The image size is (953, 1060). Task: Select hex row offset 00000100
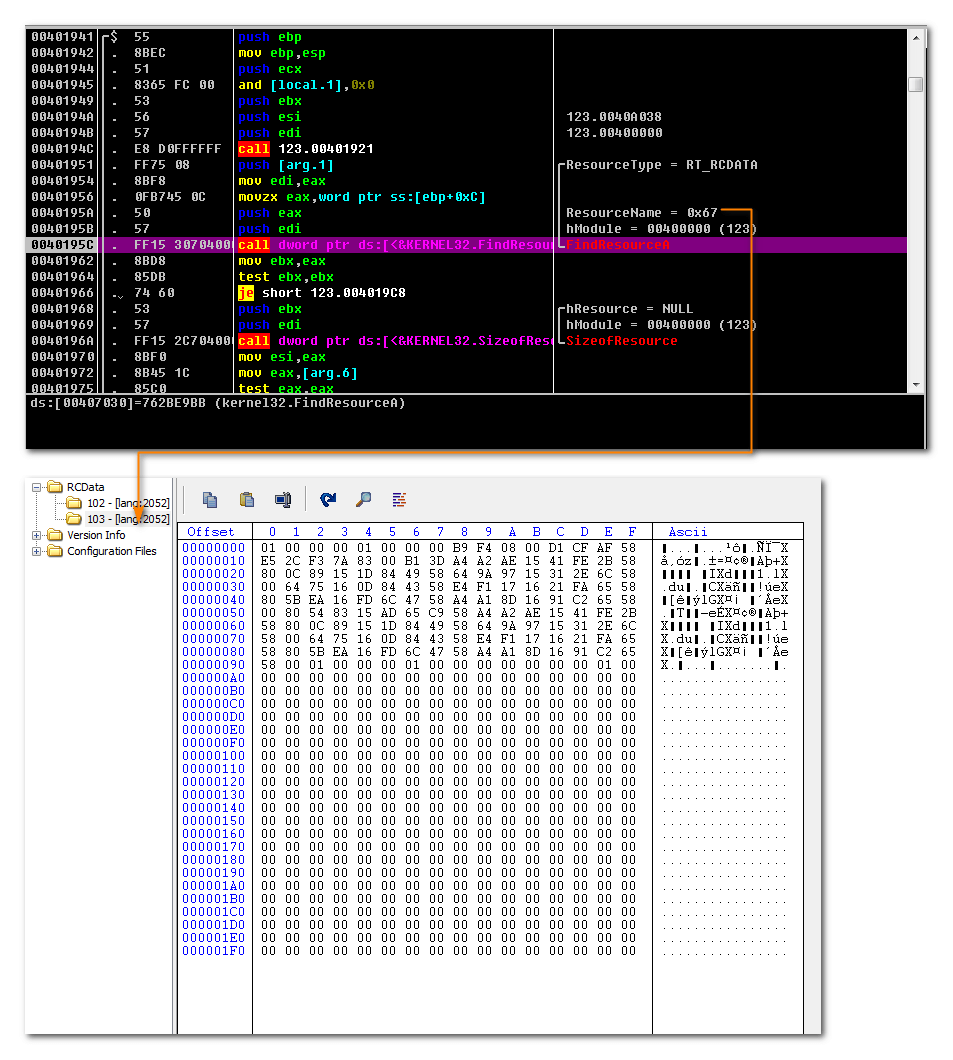coord(214,756)
